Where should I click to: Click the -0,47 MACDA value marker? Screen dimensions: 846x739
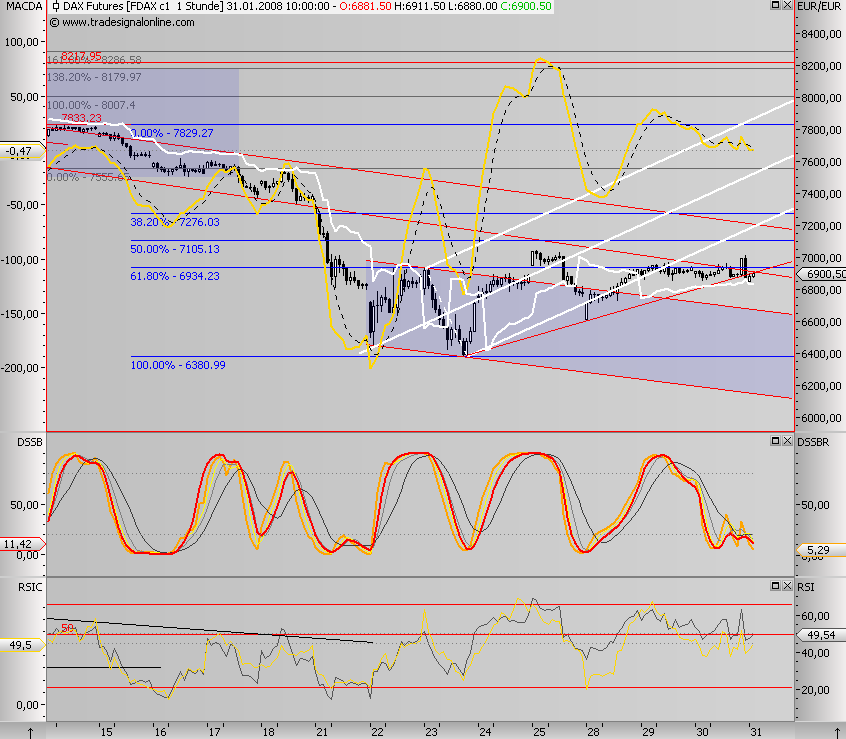pyautogui.click(x=22, y=151)
